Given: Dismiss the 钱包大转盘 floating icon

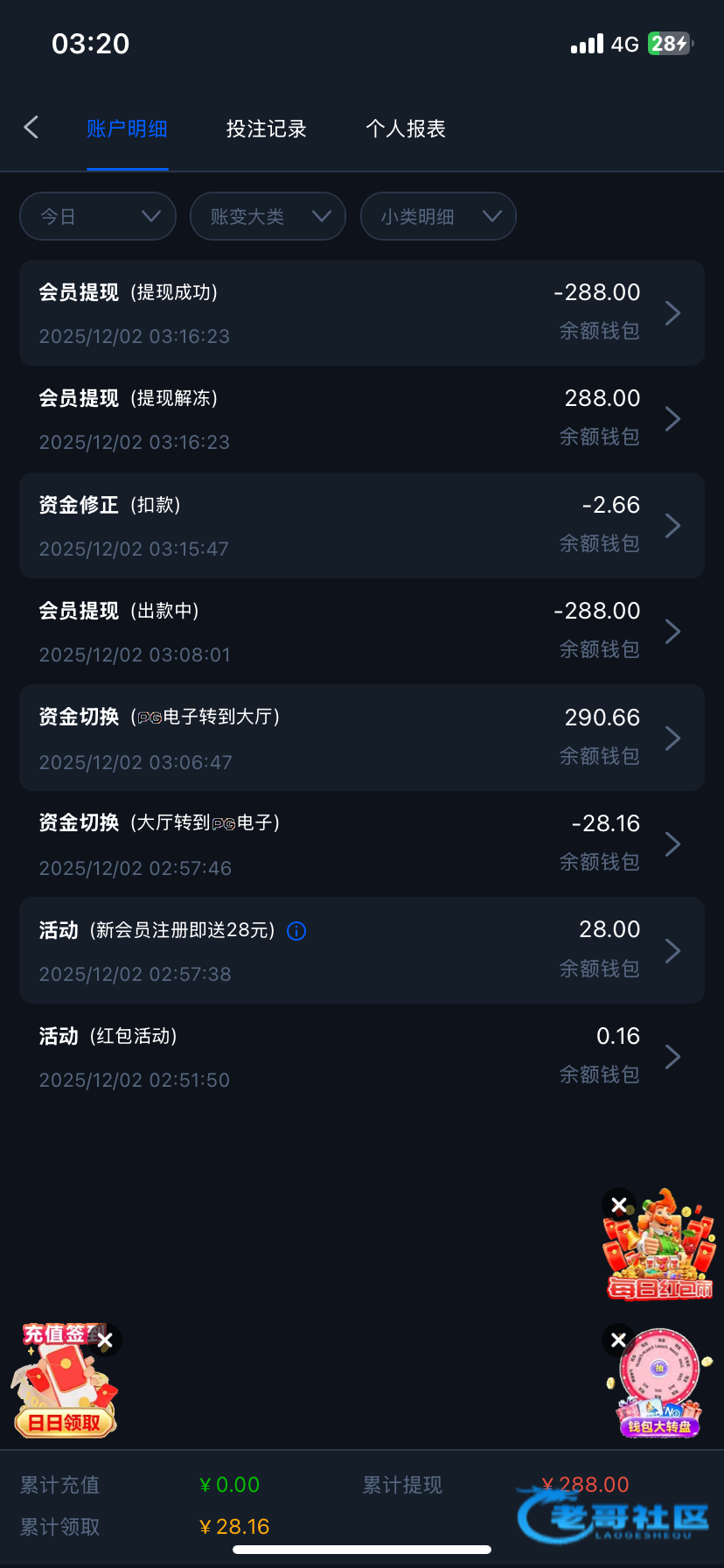Looking at the screenshot, I should point(618,1340).
